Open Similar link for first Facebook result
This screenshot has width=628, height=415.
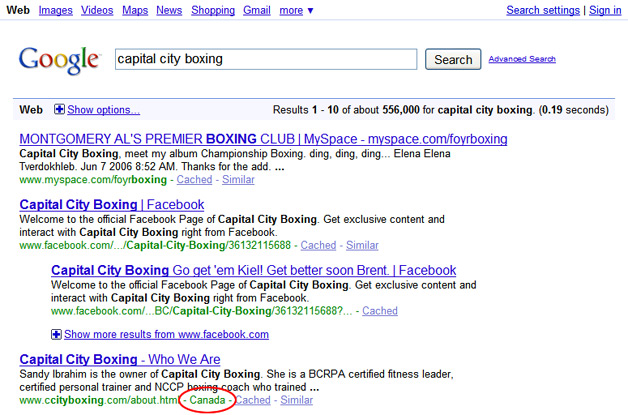(362, 245)
